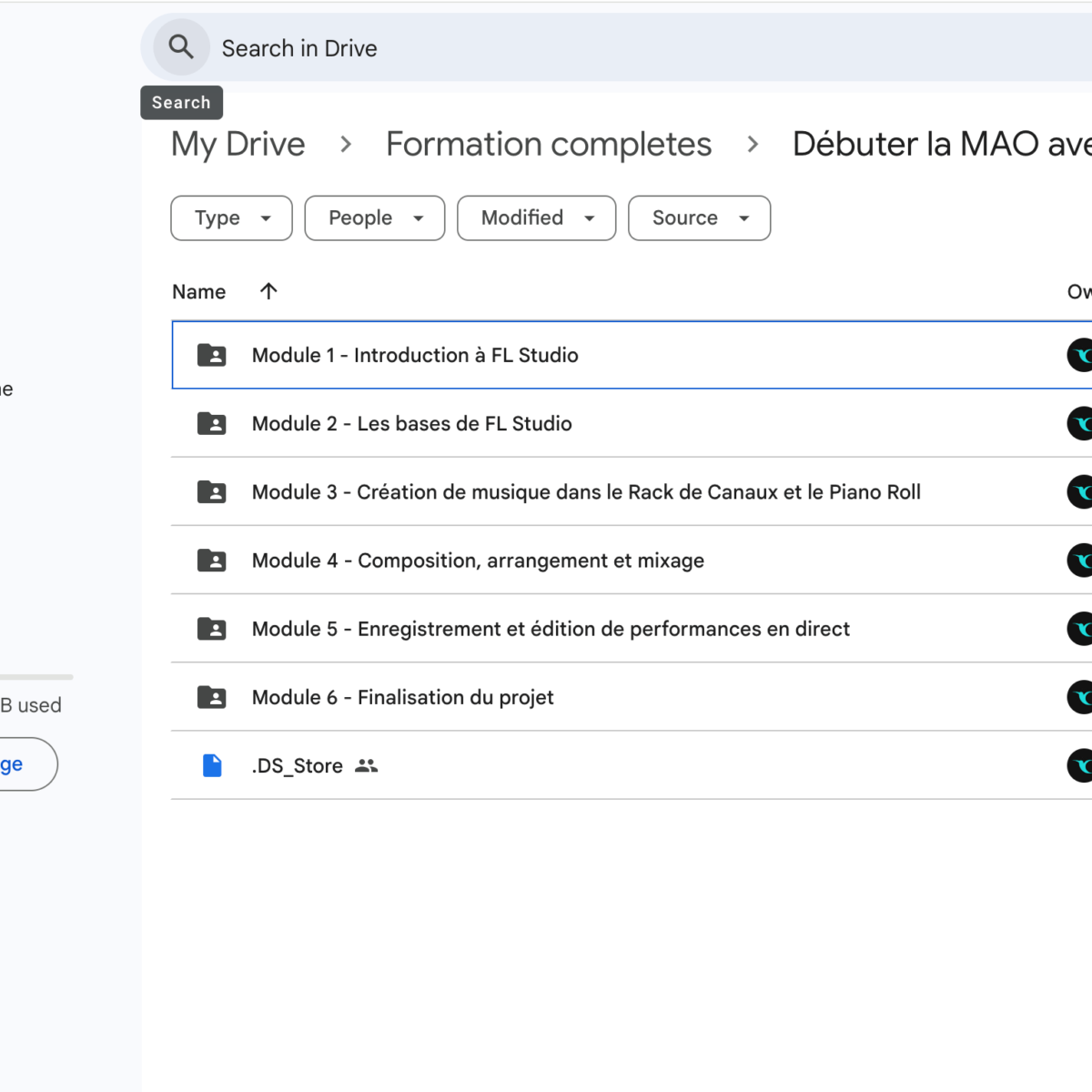Open the Type filter dropdown

tap(231, 218)
